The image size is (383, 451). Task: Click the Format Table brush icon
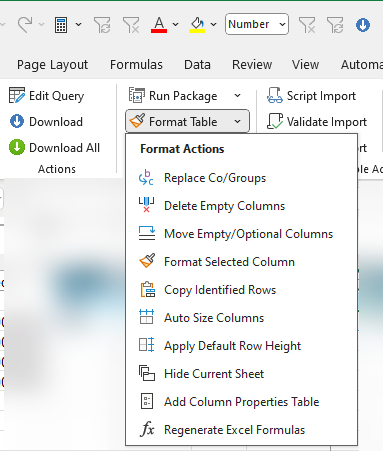pos(137,121)
